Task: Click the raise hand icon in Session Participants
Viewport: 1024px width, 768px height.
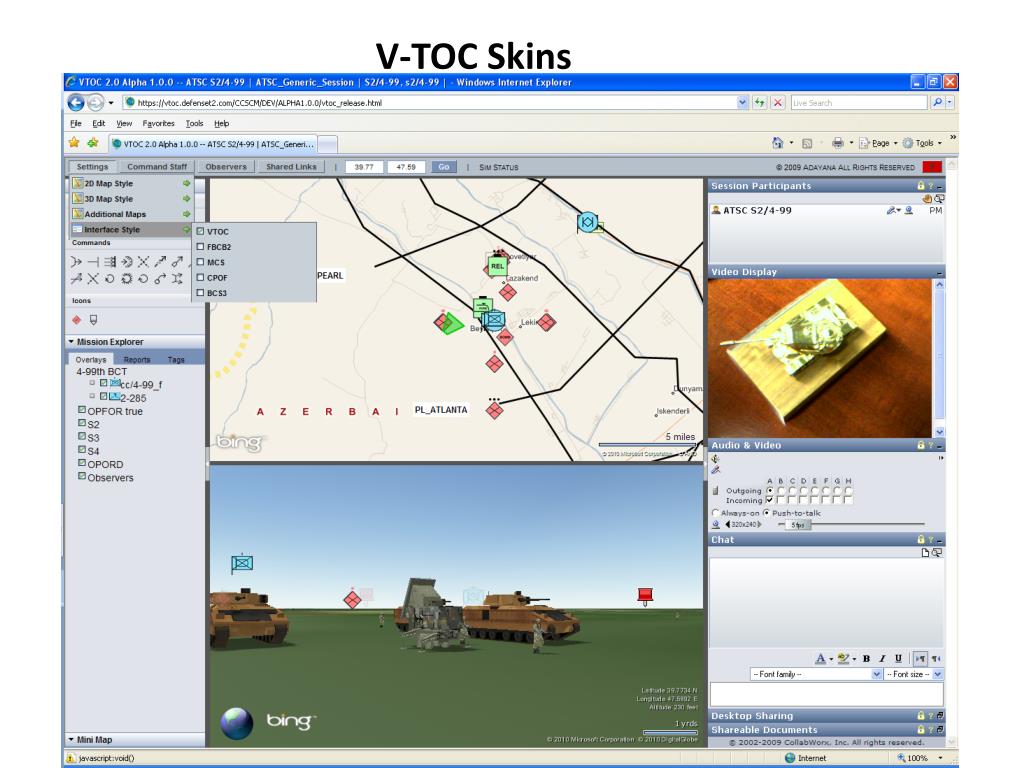Action: pyautogui.click(x=927, y=199)
